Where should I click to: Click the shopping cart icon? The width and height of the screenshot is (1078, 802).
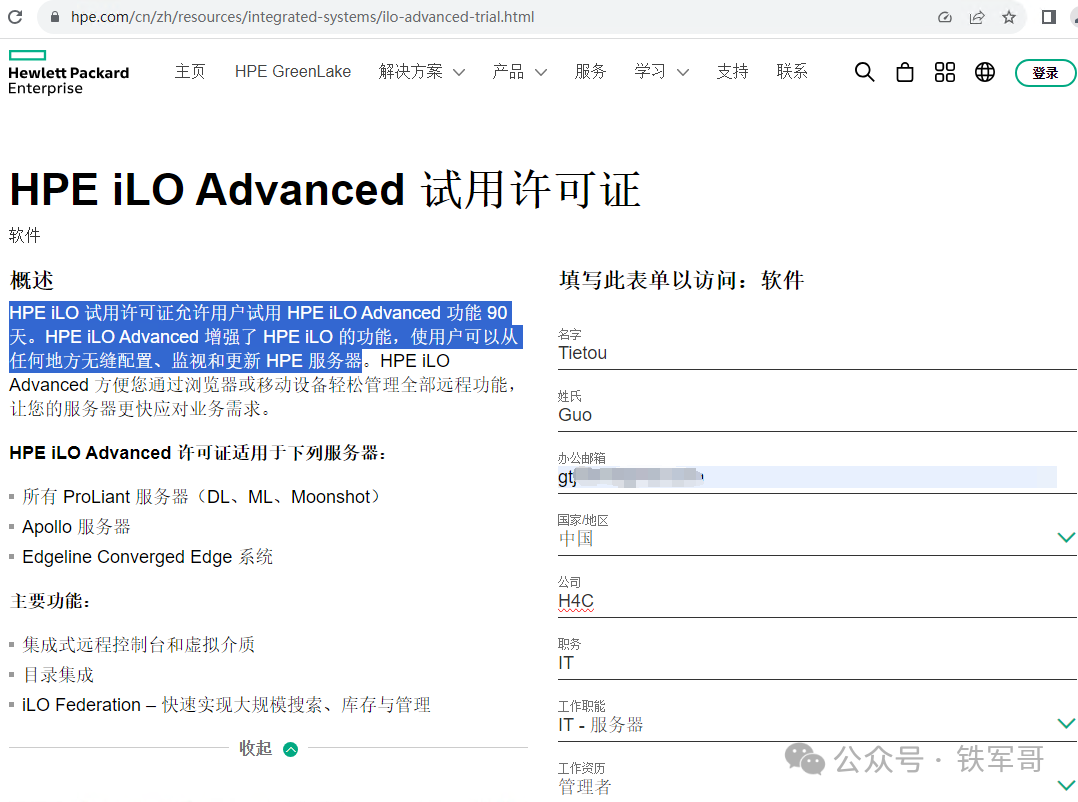point(904,71)
